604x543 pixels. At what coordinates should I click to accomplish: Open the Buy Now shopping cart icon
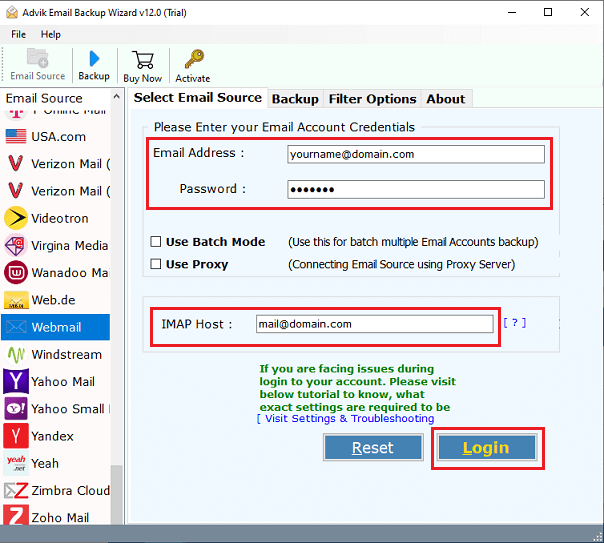[x=143, y=60]
